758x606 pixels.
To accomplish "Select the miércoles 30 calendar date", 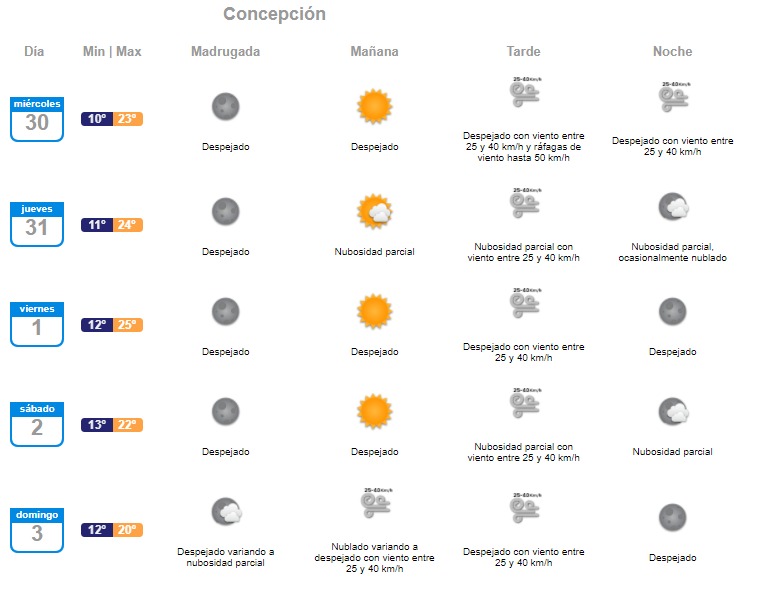I will click(x=37, y=118).
